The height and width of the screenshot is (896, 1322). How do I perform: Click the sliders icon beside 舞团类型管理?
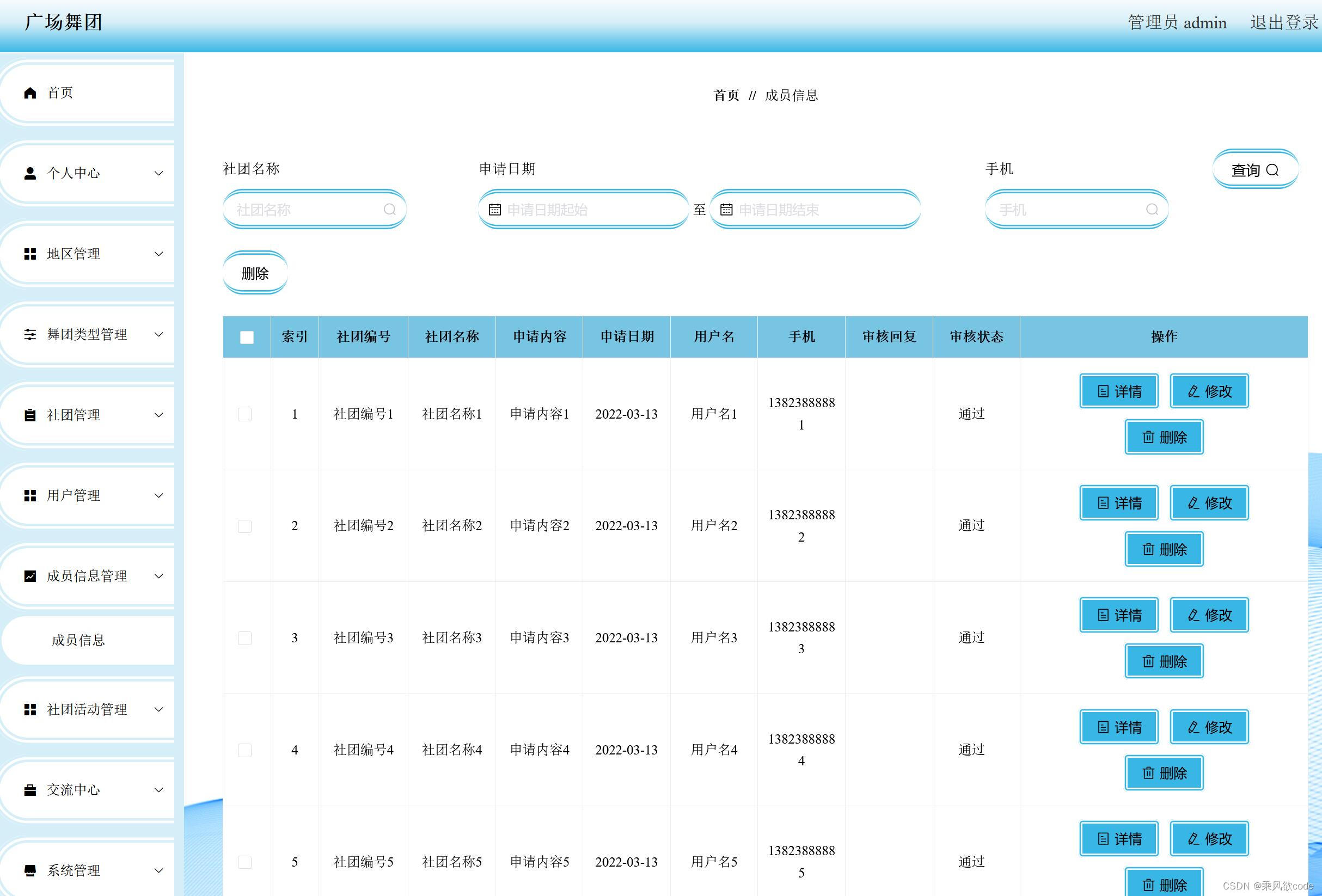[x=30, y=335]
